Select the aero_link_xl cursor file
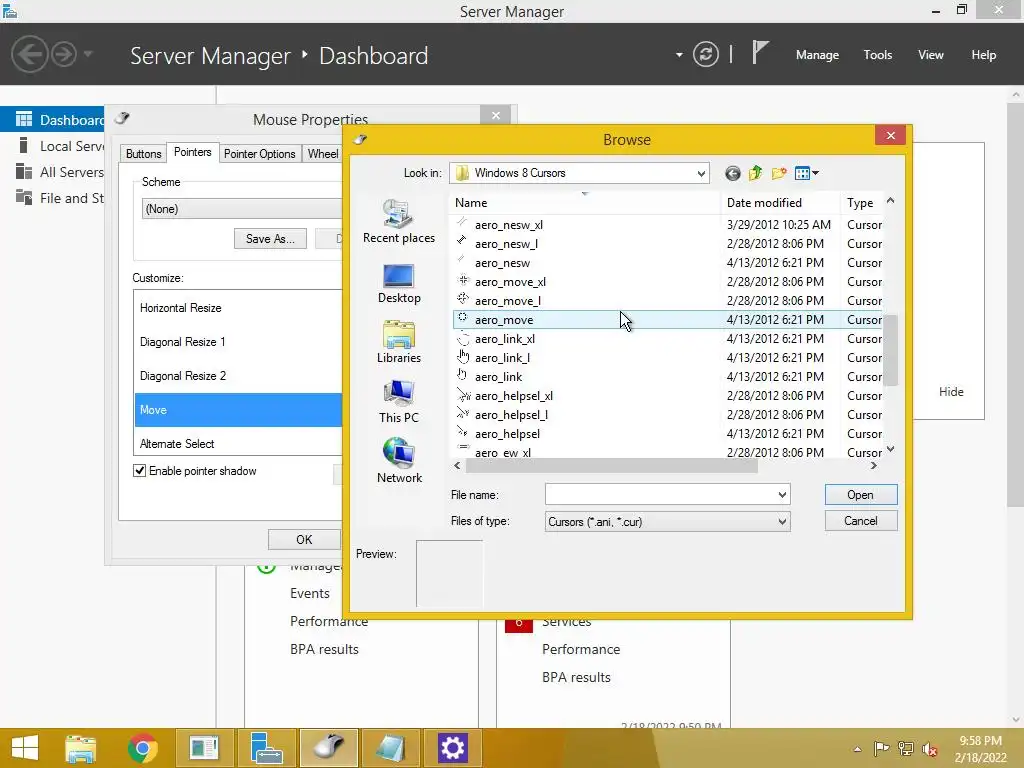The width and height of the screenshot is (1024, 768). (x=667, y=338)
